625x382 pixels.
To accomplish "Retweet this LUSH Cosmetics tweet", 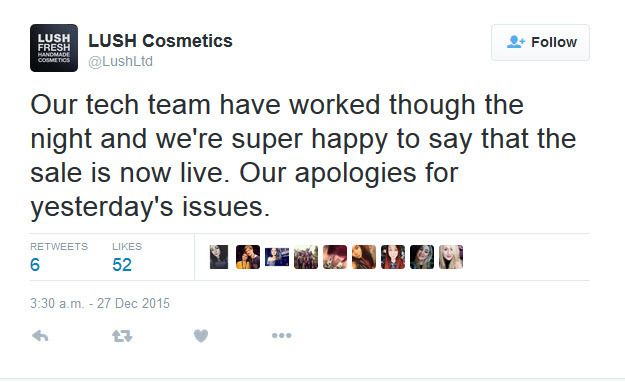I will [122, 336].
